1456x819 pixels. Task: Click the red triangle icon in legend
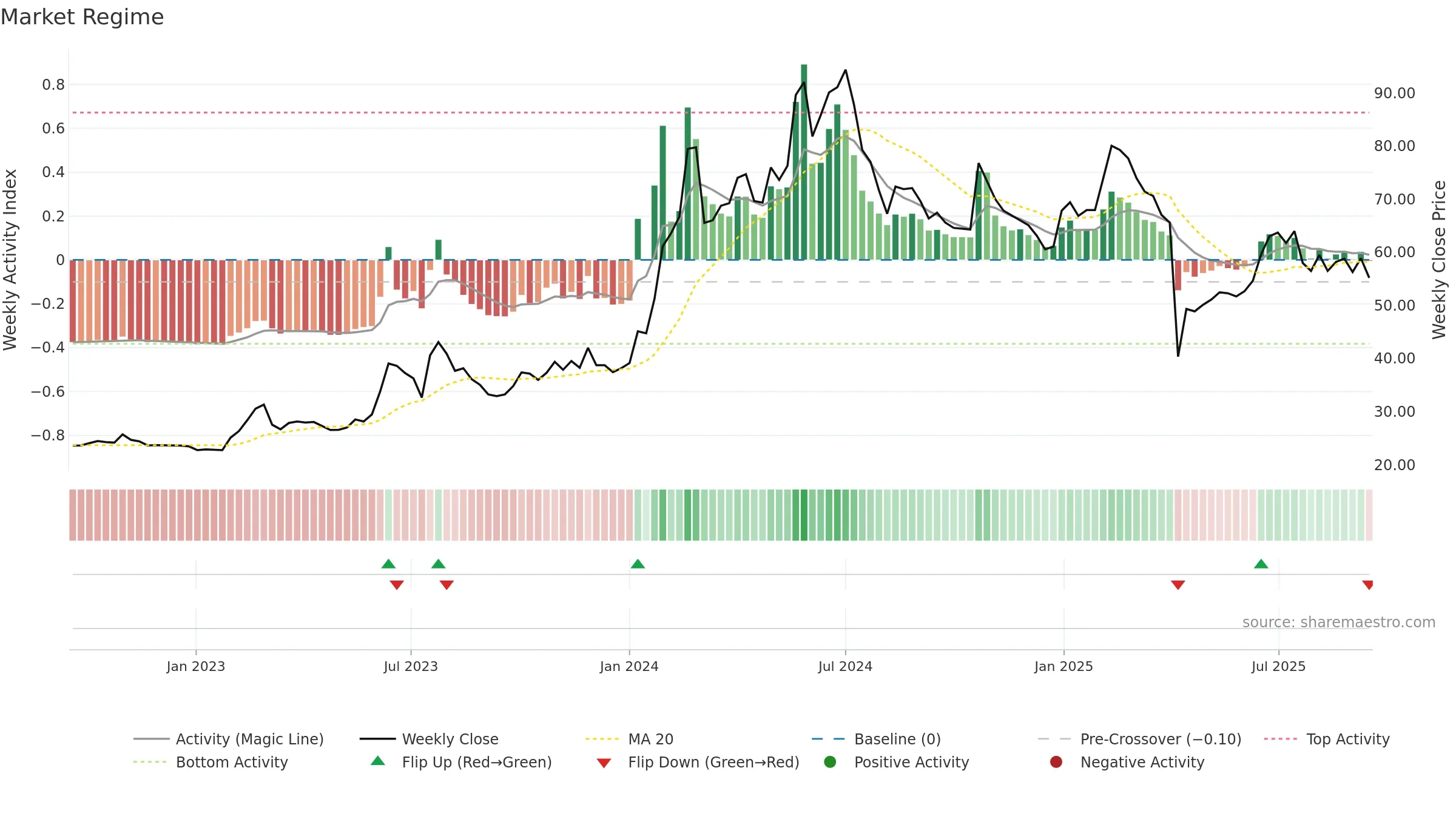click(604, 763)
